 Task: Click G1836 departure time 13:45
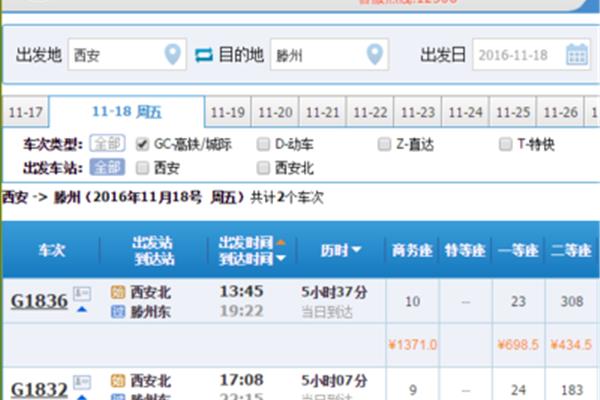(x=241, y=291)
